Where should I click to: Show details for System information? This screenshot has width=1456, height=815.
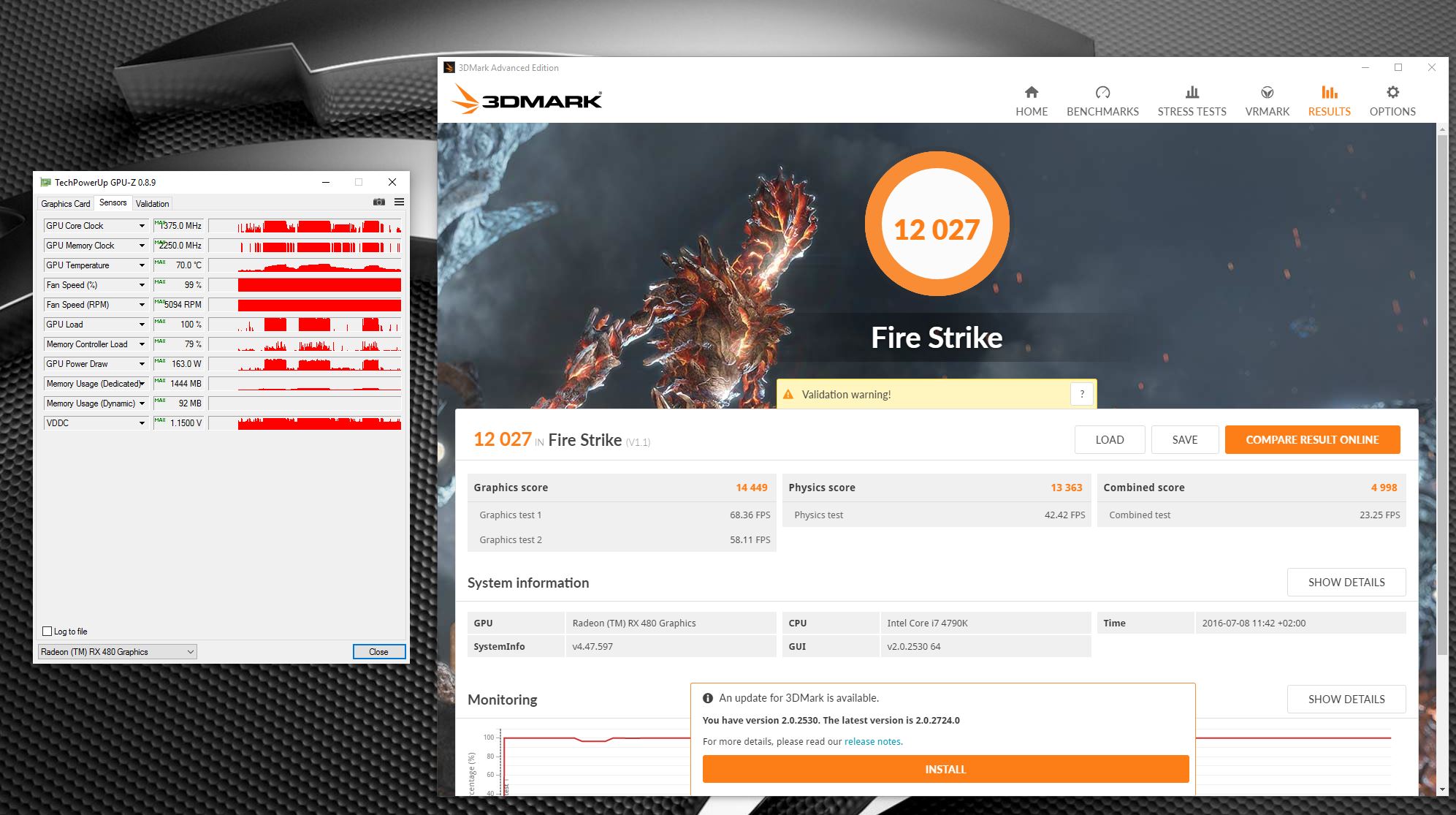1346,583
